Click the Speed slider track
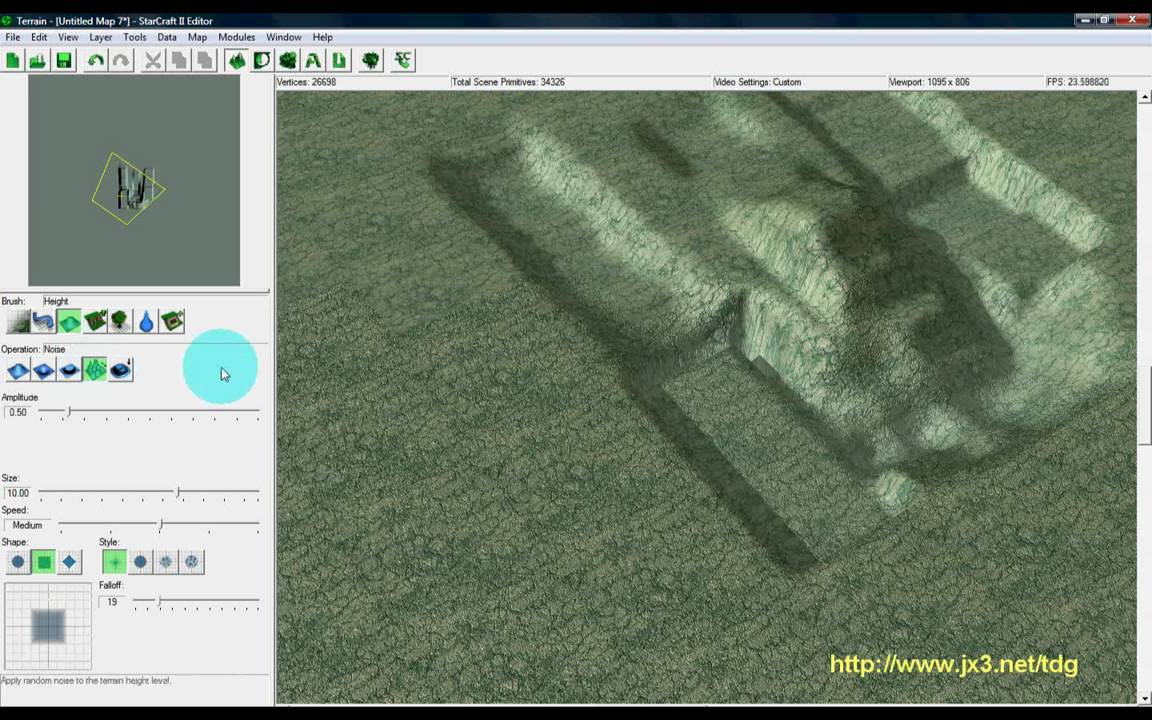The height and width of the screenshot is (720, 1152). tap(159, 525)
